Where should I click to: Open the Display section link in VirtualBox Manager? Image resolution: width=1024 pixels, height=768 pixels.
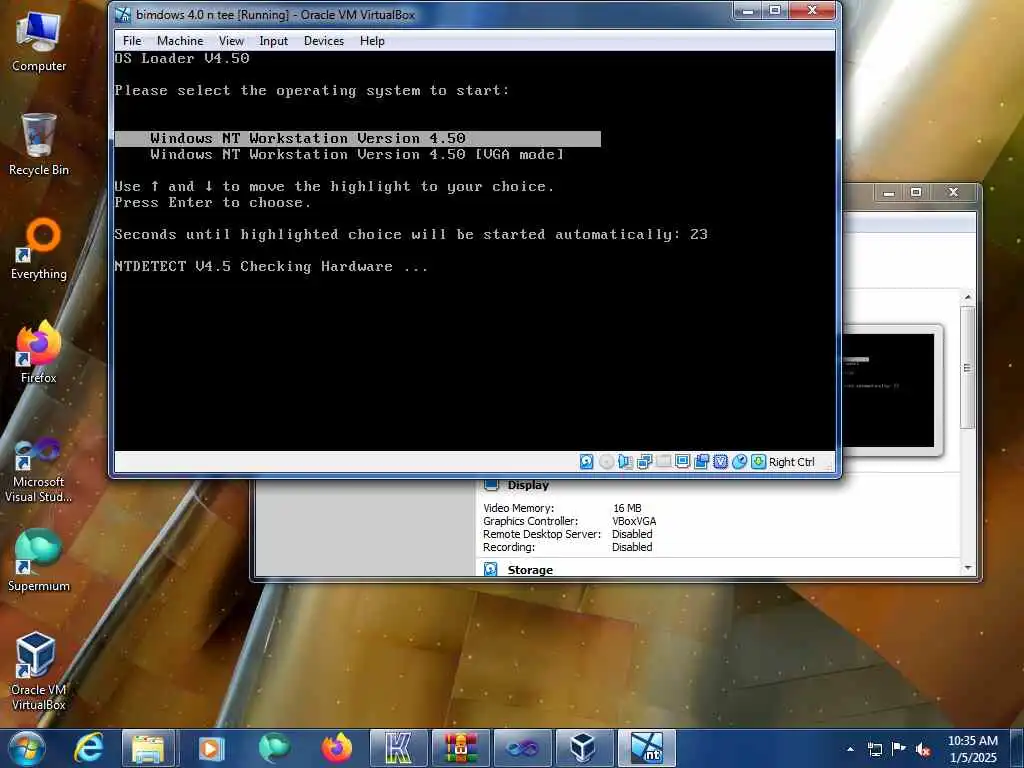(x=528, y=485)
